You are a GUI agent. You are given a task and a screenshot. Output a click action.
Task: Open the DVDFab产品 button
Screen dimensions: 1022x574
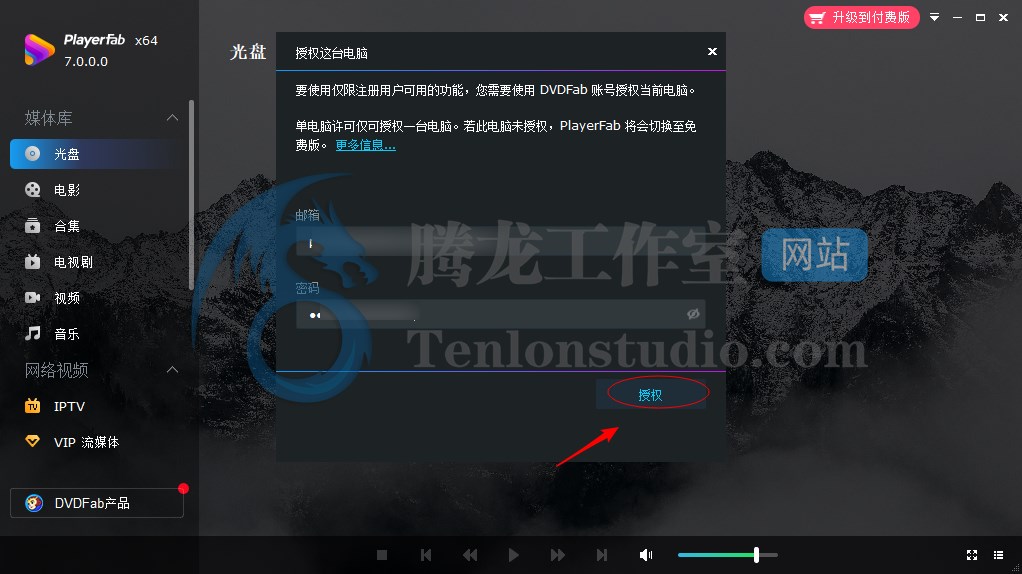(96, 503)
